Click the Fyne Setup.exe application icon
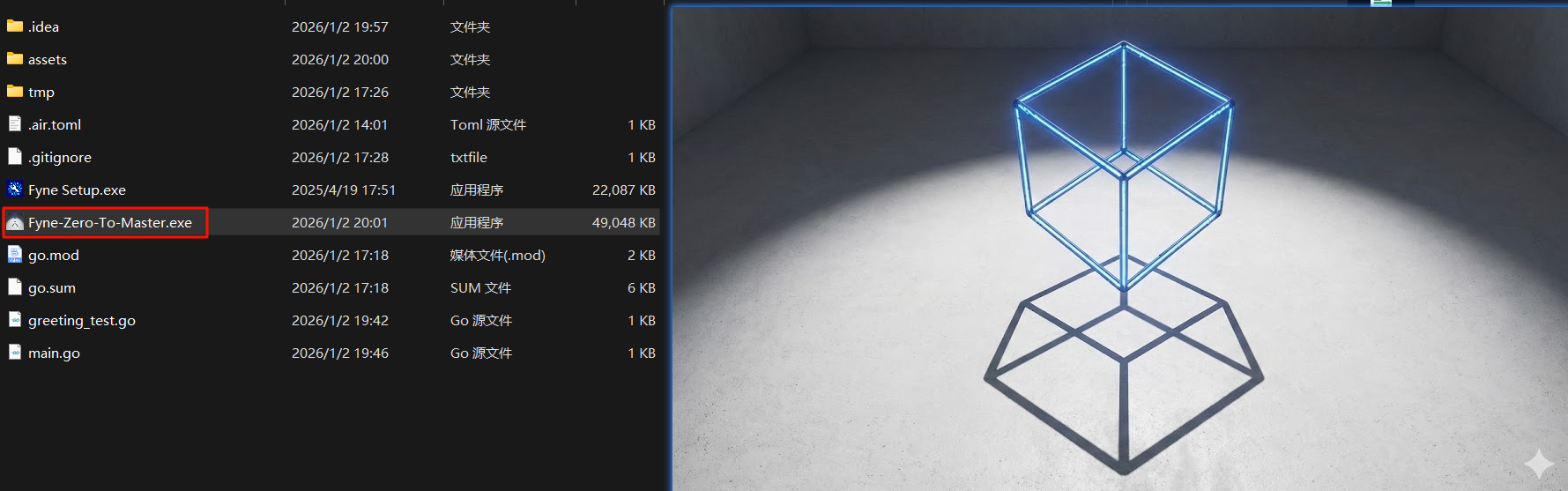 click(x=15, y=190)
